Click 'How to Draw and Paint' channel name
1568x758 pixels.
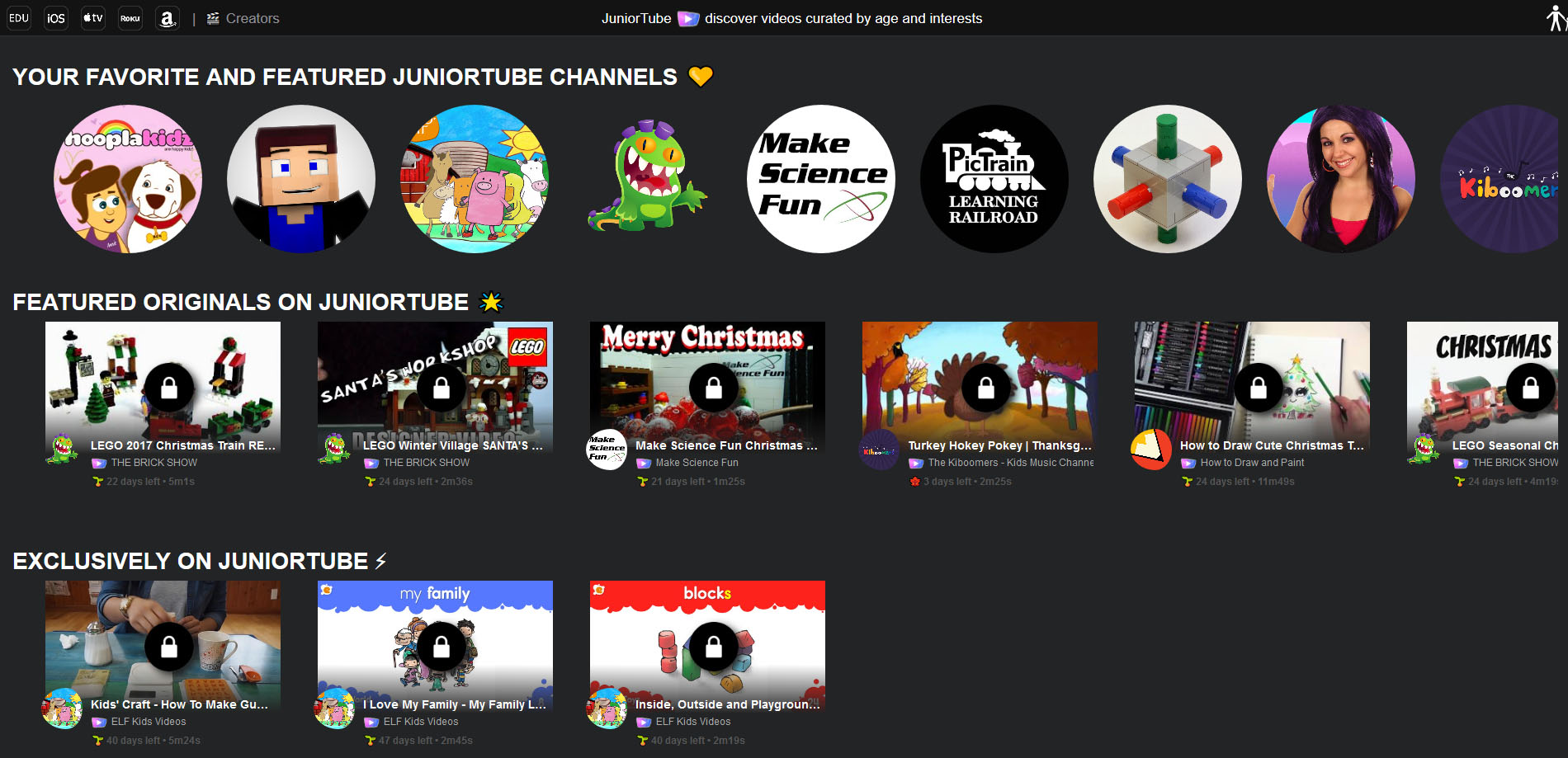point(1253,463)
